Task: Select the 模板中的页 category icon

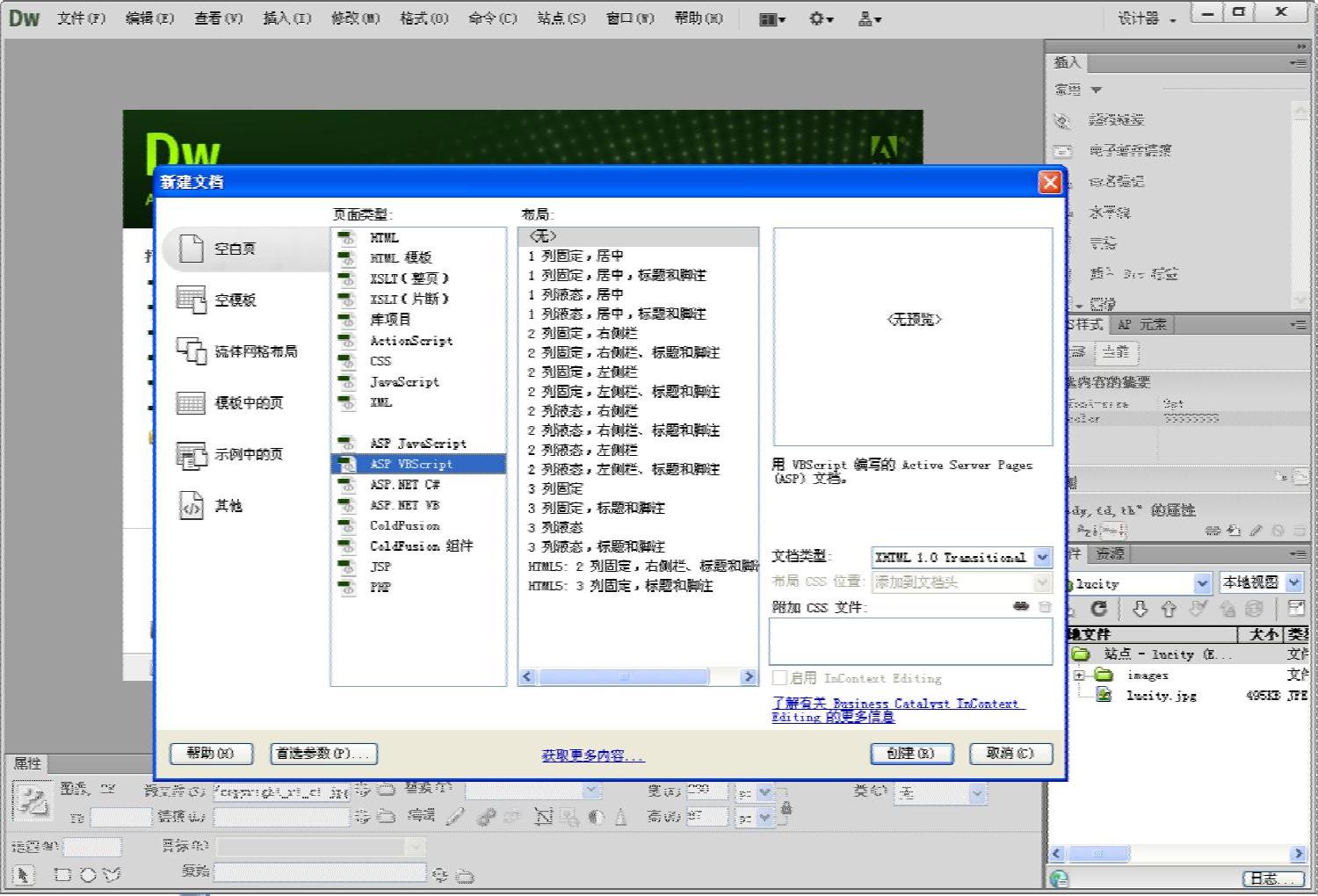Action: [192, 402]
